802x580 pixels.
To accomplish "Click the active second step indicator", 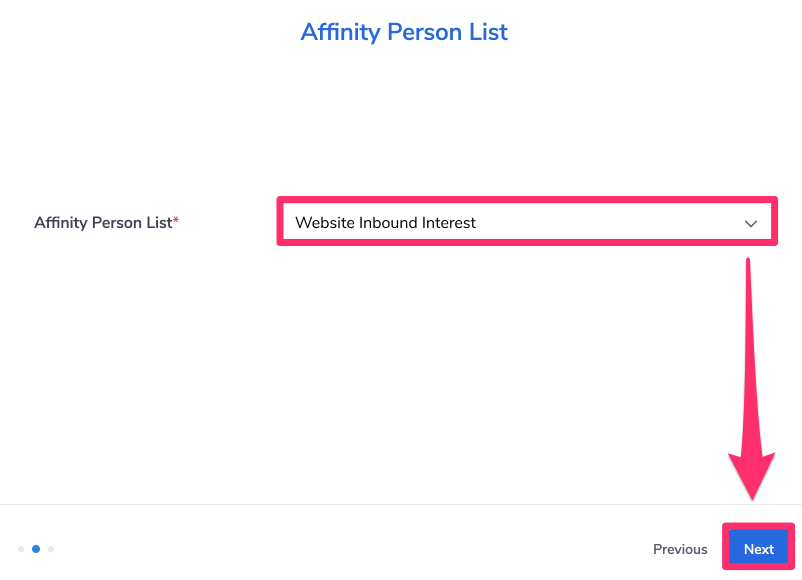I will click(x=36, y=548).
